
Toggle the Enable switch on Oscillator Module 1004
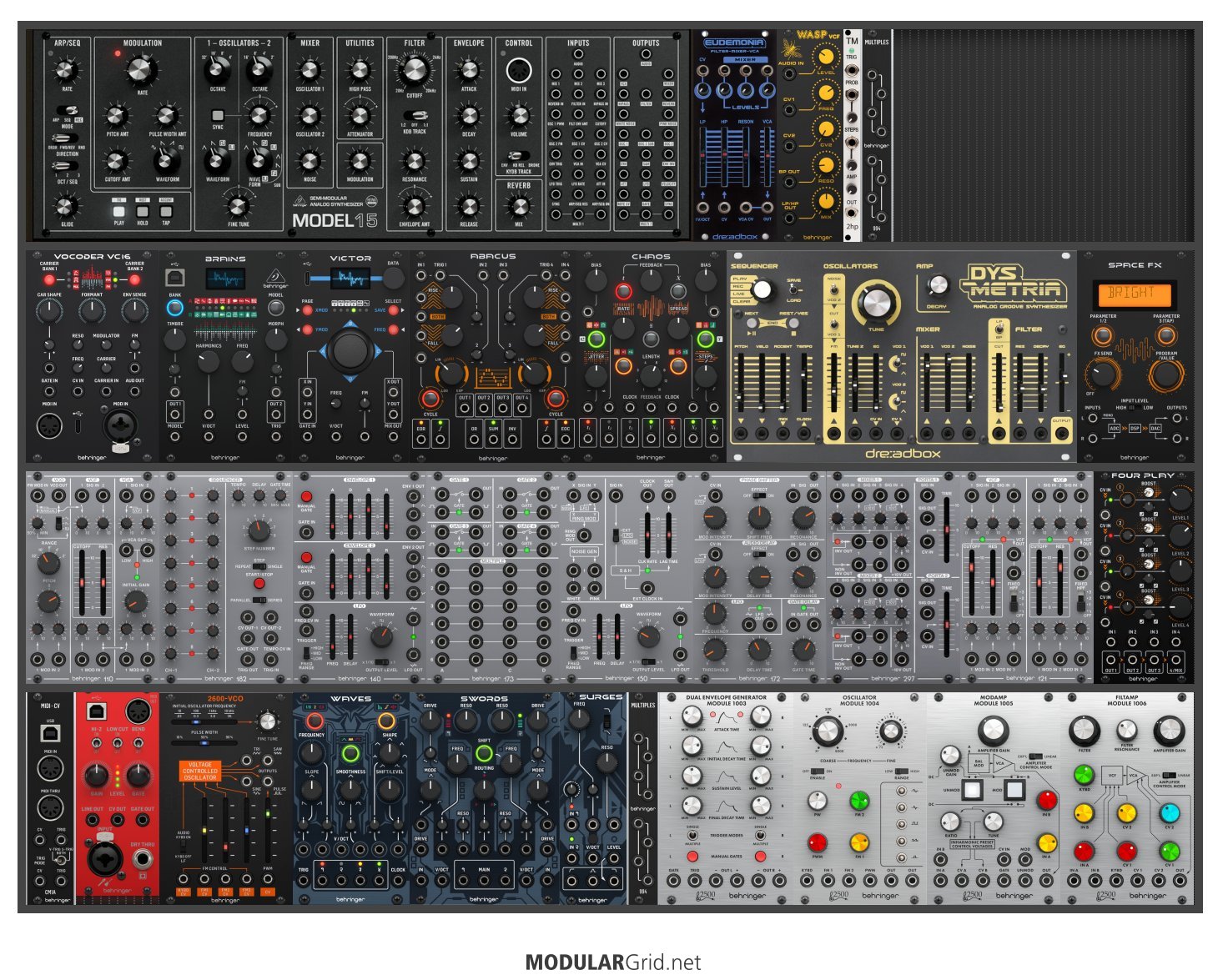pyautogui.click(x=816, y=771)
